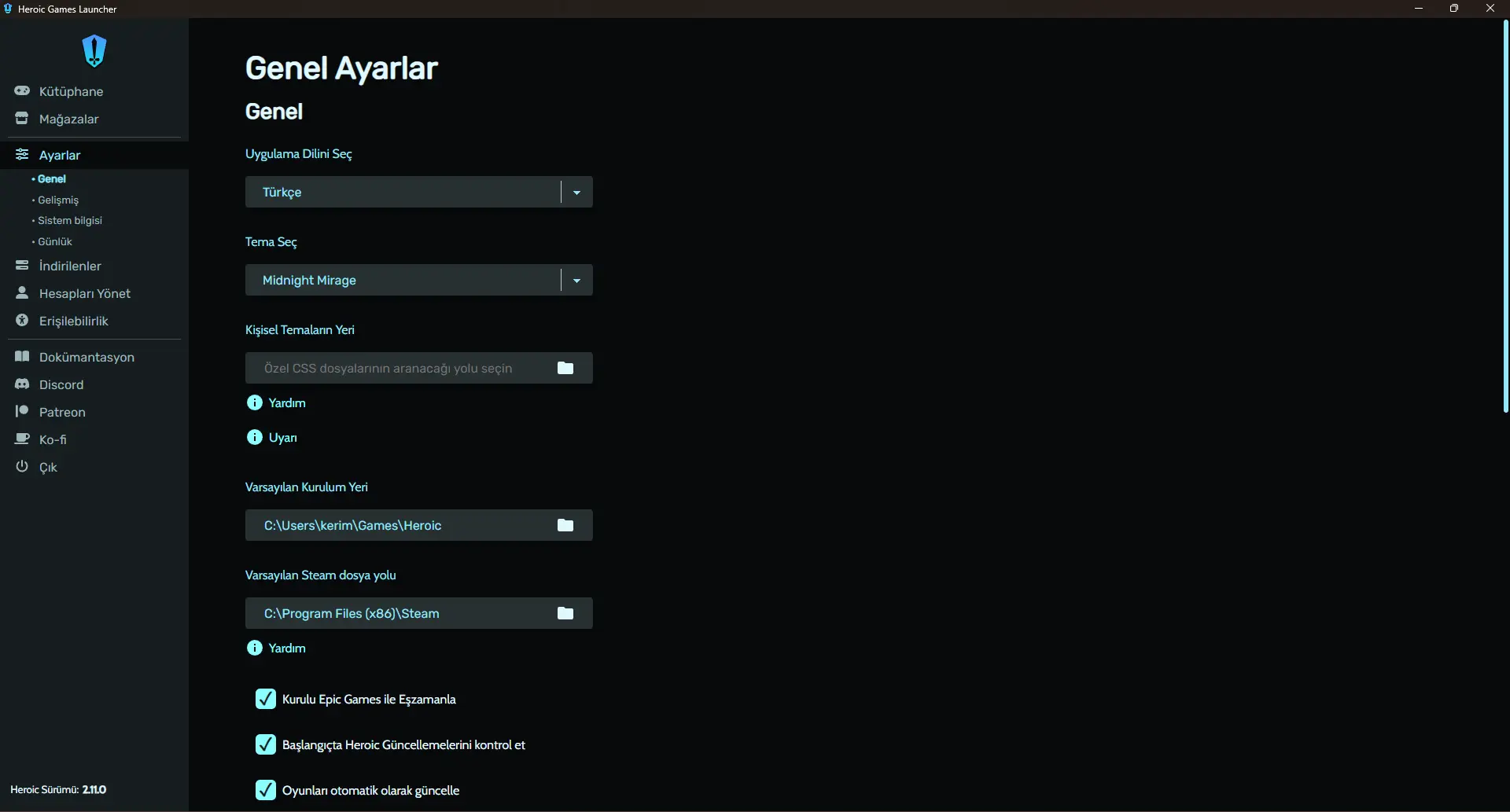This screenshot has width=1510, height=812.
Task: Click Heroic Sürümü 2.11.0 version text
Action: 58,789
